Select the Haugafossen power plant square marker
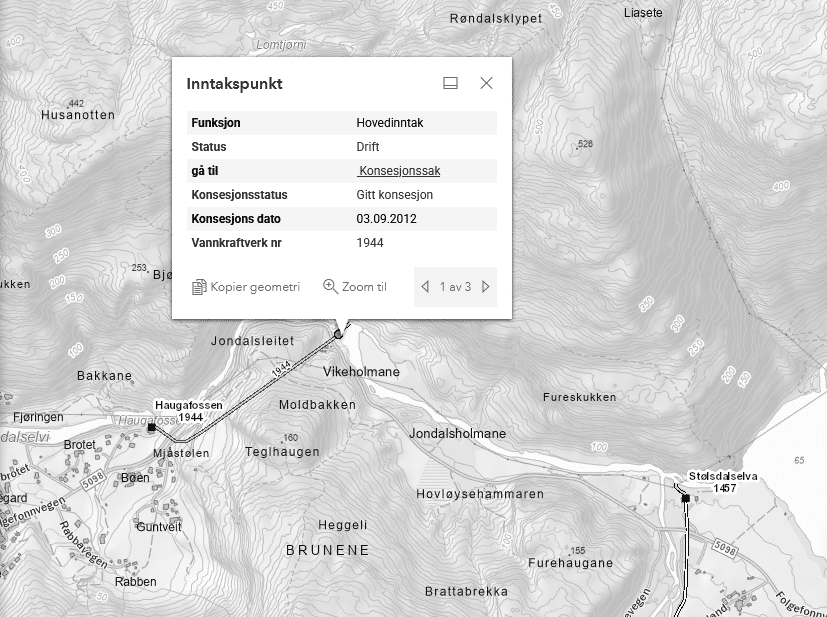Viewport: 827px width, 617px height. click(x=151, y=427)
